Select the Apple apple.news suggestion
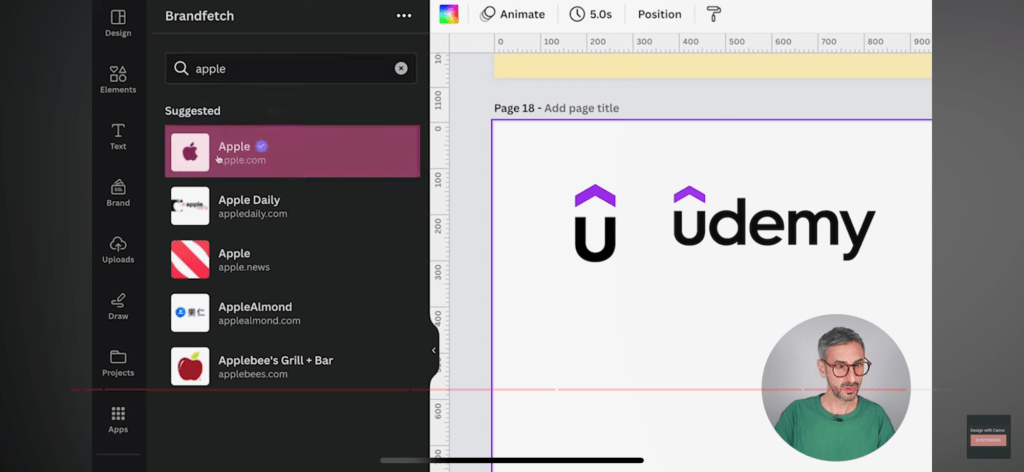This screenshot has height=472, width=1024. pyautogui.click(x=292, y=259)
